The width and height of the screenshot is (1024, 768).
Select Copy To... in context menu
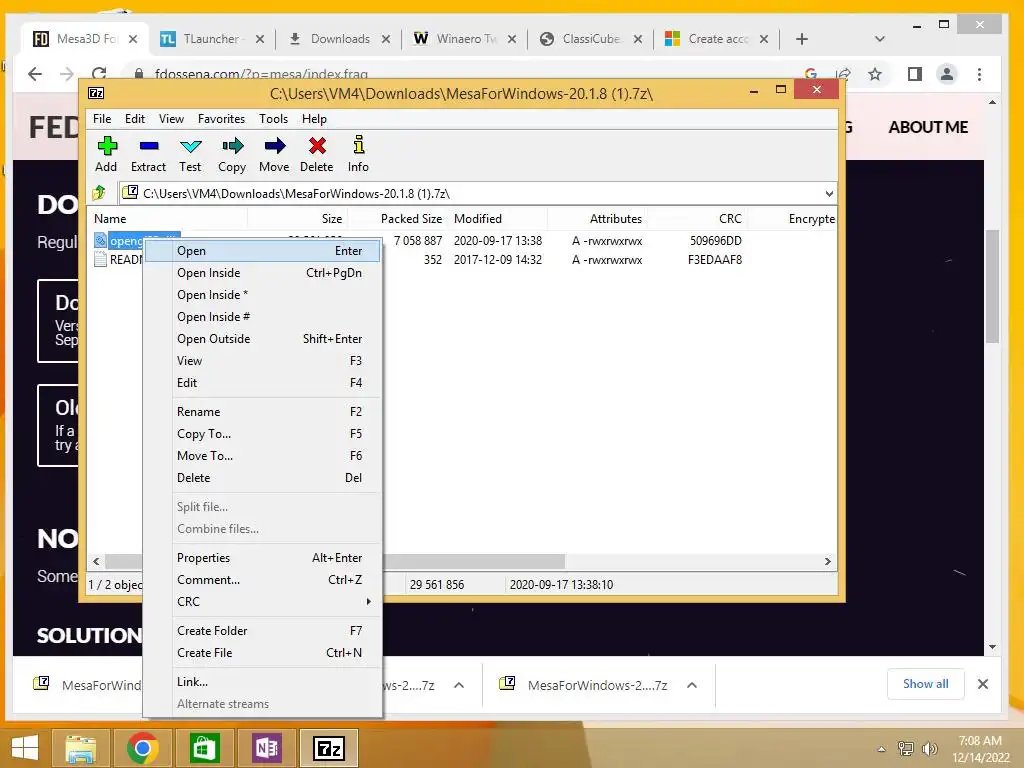(x=262, y=434)
